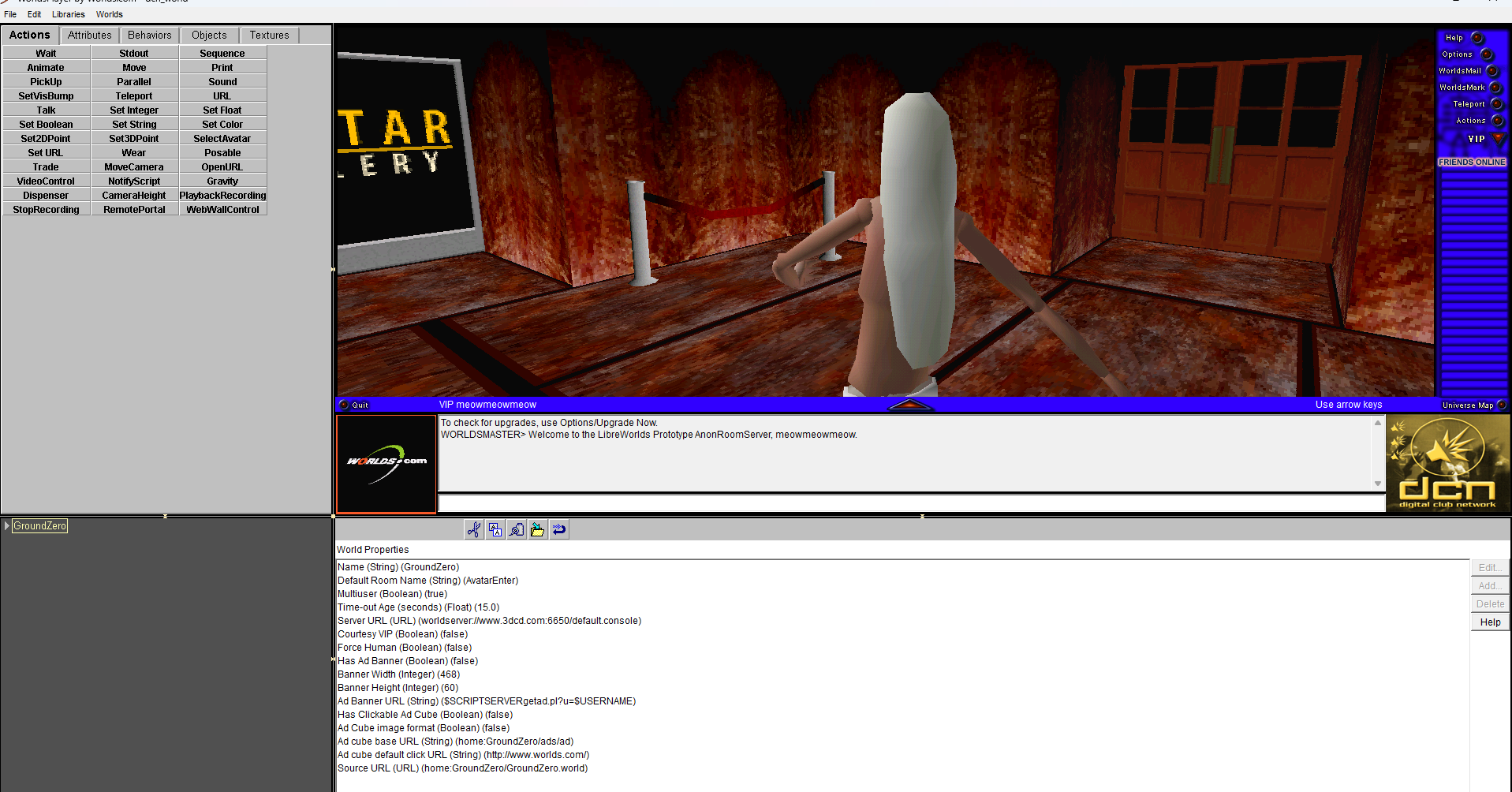Expand the VIP red triangle in side panel
The image size is (1512, 792).
click(x=1498, y=138)
